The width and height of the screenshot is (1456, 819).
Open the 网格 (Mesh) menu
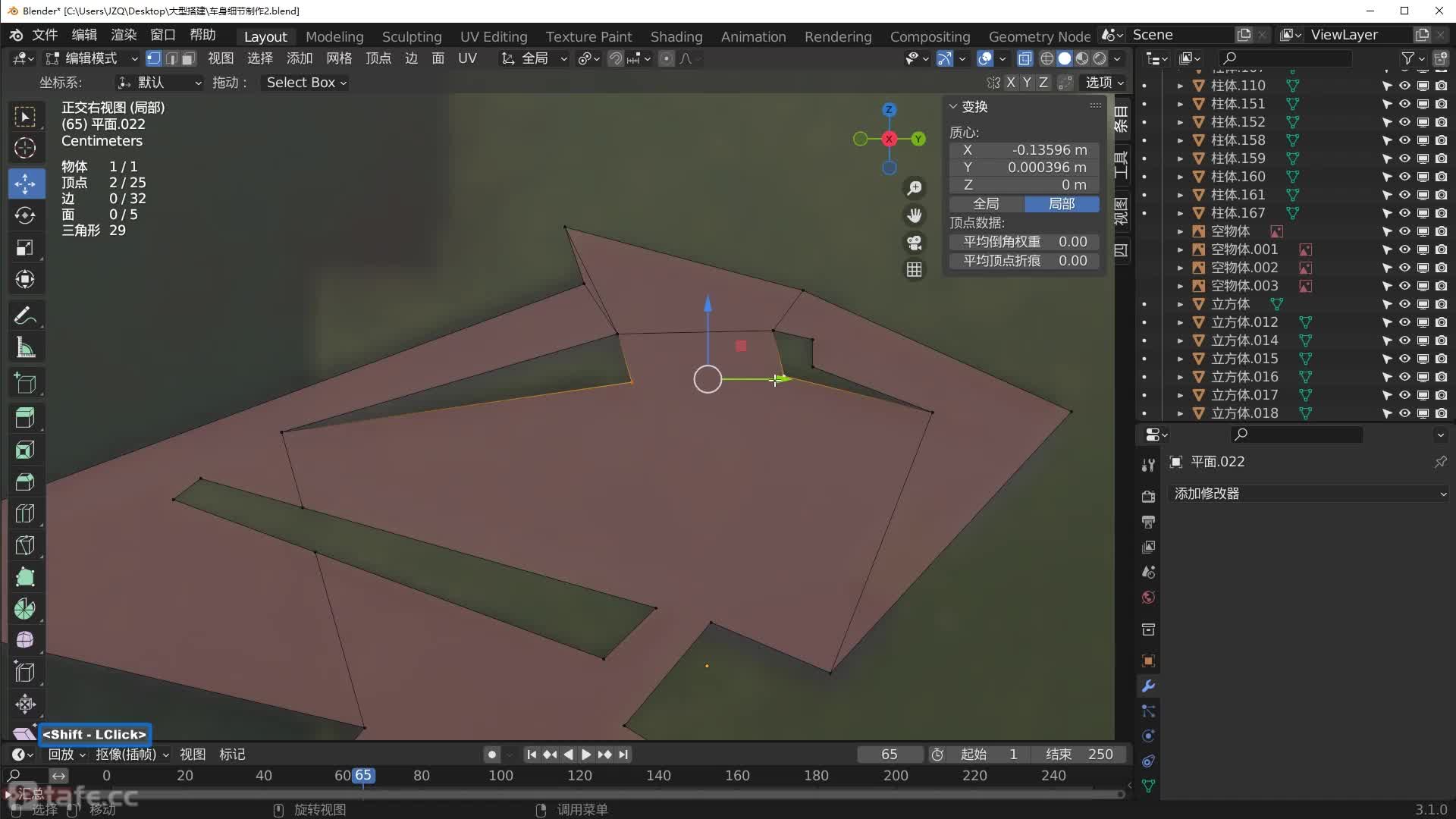point(338,58)
